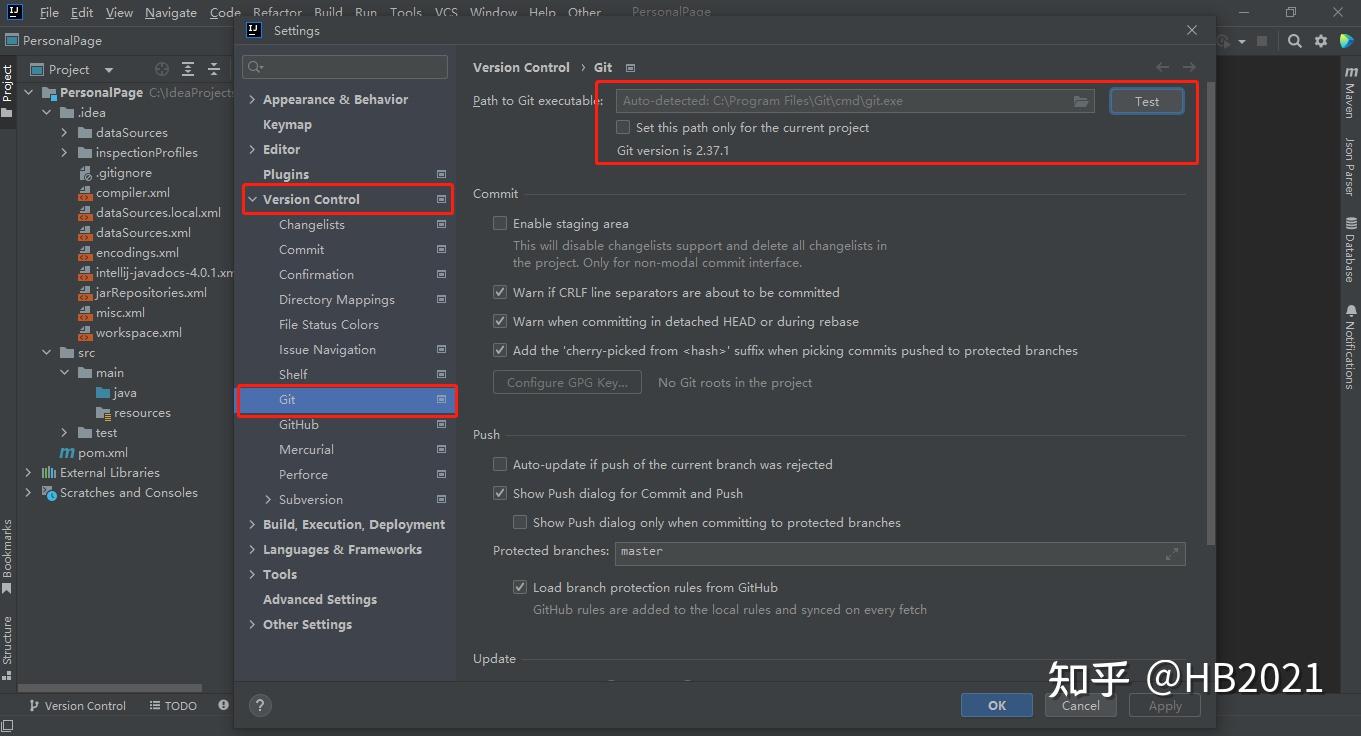Open the Project view dropdown
Image resolution: width=1361 pixels, height=736 pixels.
pos(109,70)
